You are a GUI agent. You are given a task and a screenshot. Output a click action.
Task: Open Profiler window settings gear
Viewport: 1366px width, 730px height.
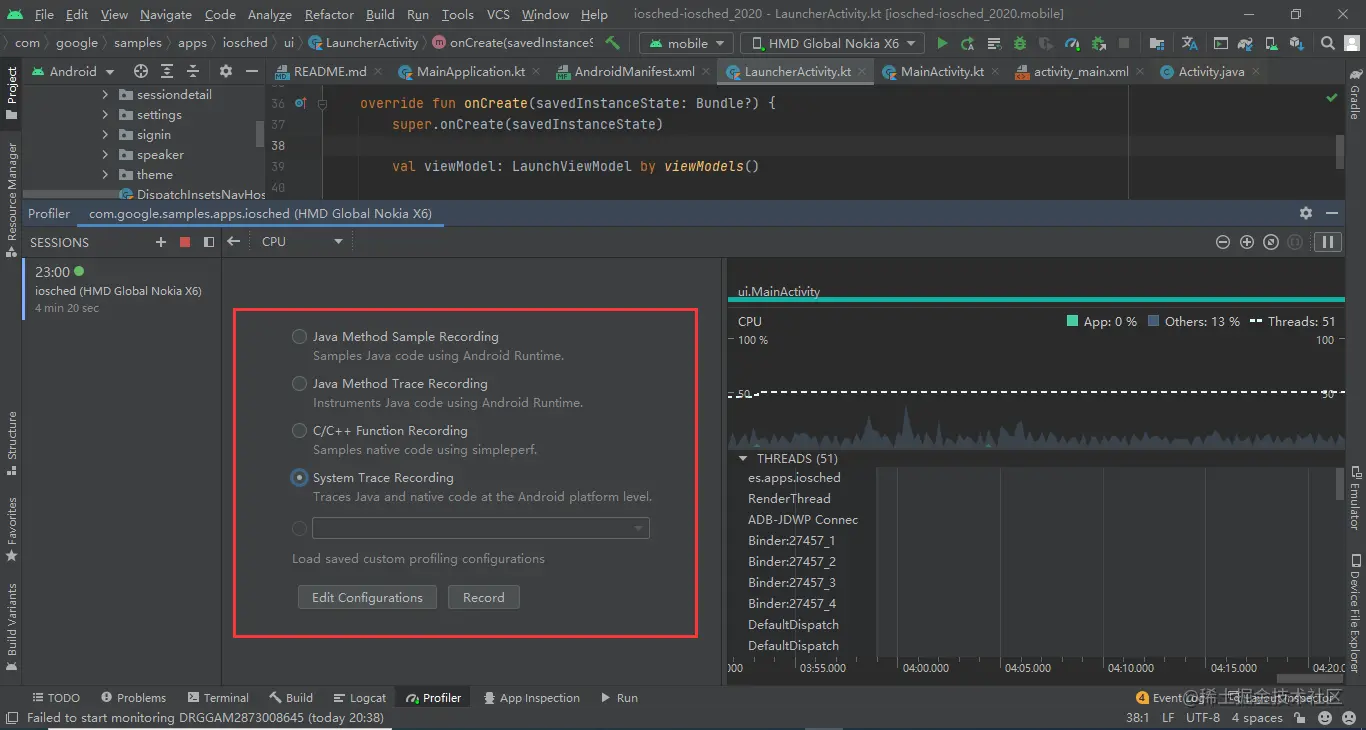[x=1306, y=213]
